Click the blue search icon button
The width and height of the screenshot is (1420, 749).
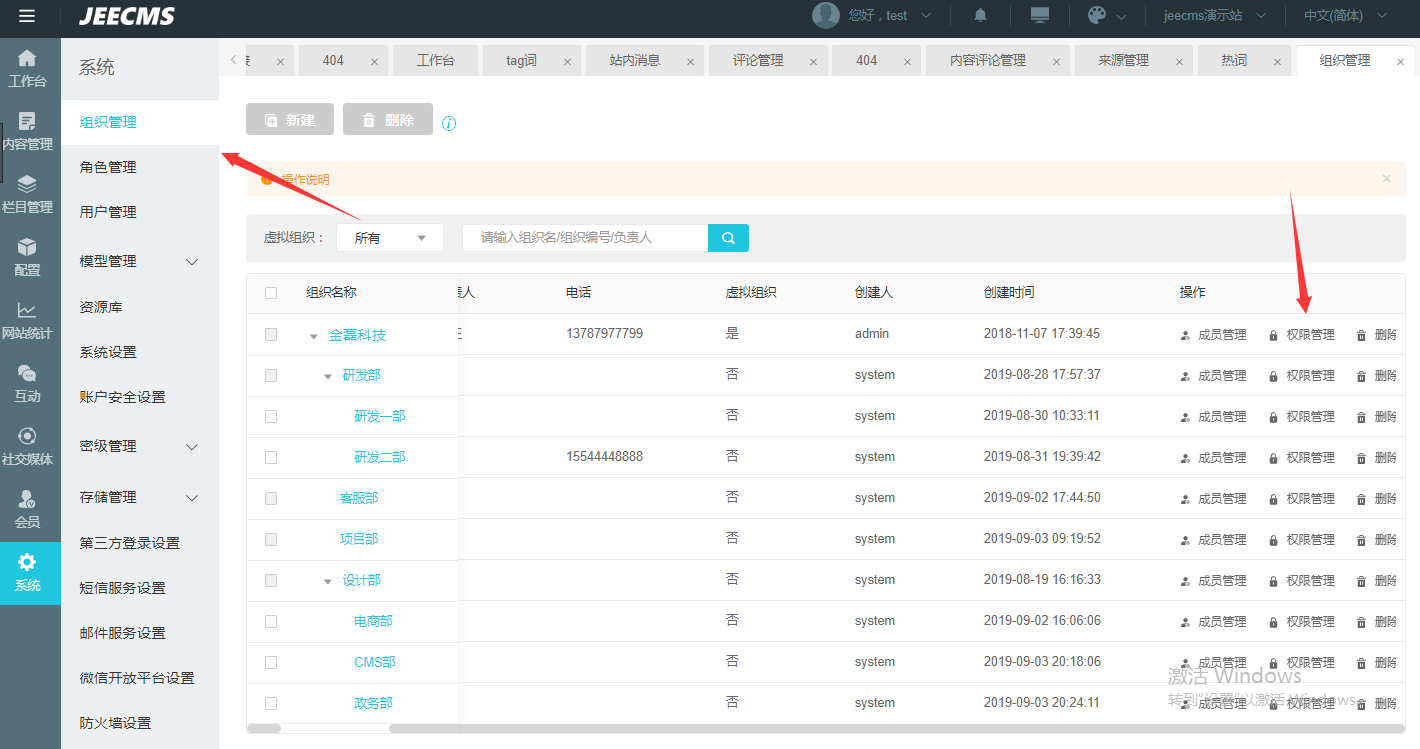[728, 238]
